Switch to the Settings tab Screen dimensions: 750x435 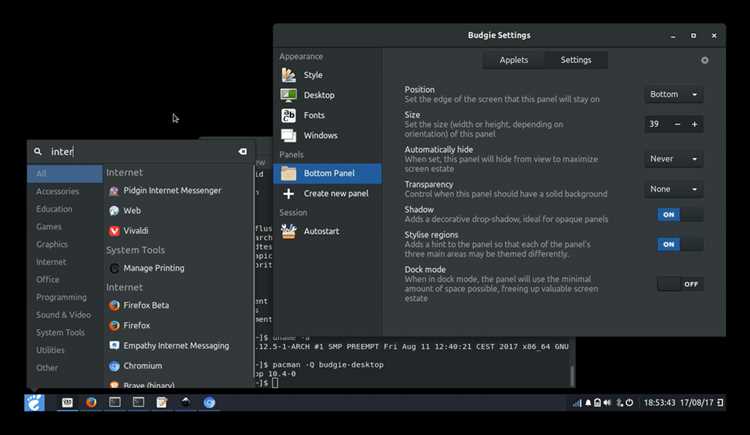[576, 60]
